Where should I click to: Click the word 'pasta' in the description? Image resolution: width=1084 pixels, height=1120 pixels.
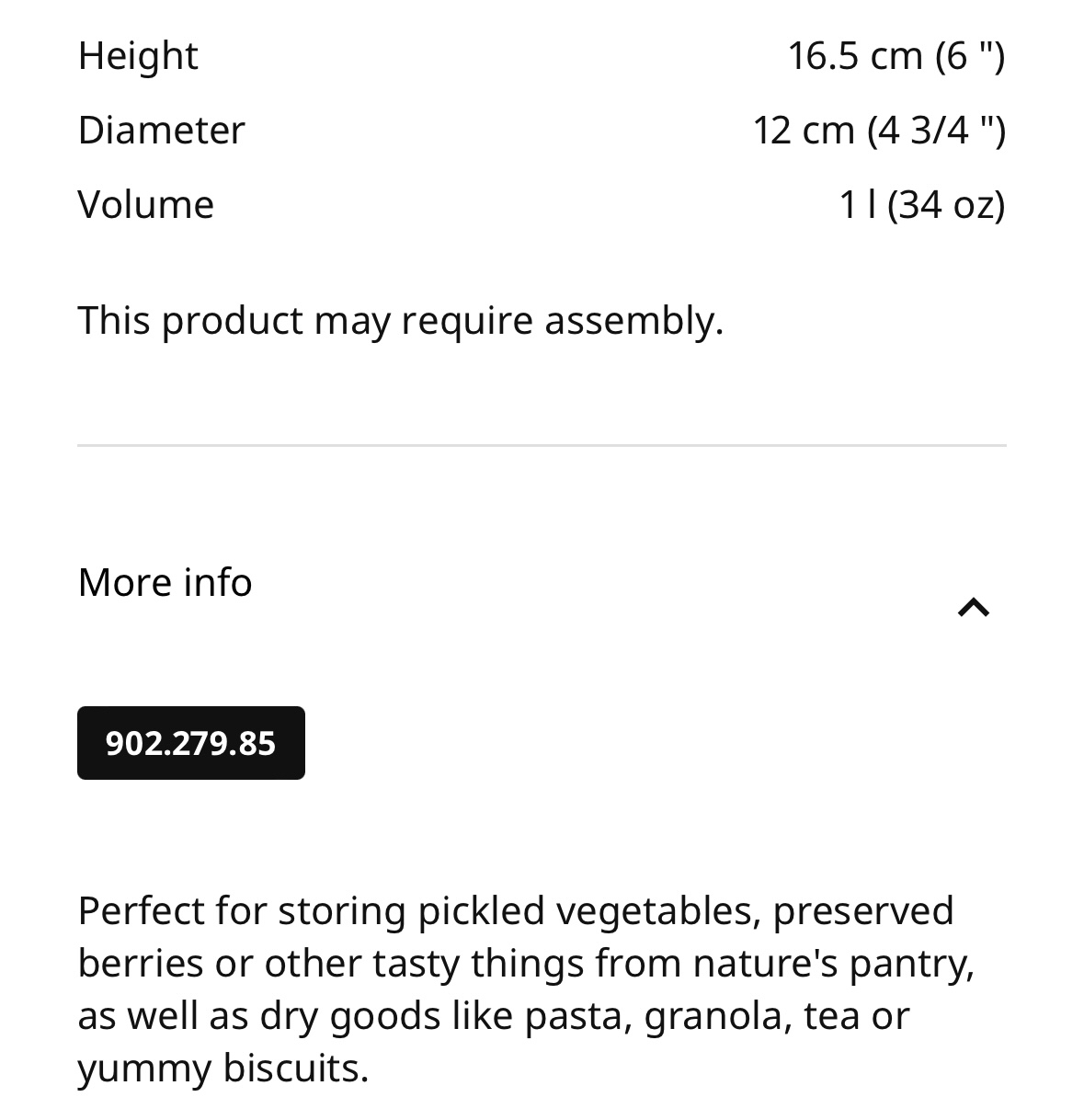[x=578, y=1017]
